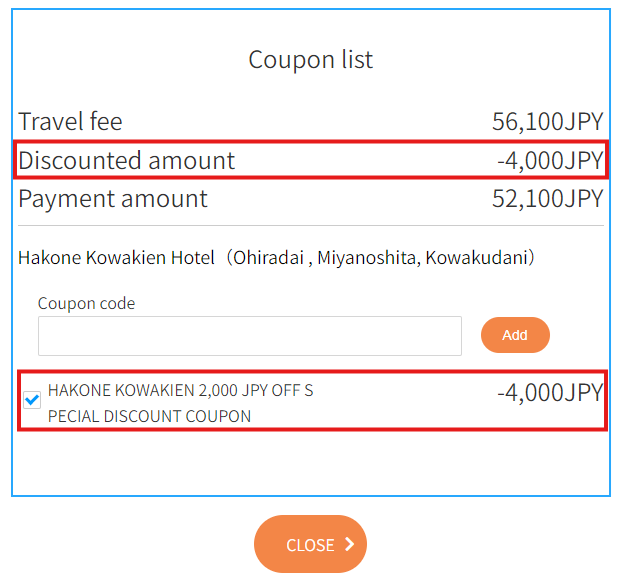Click the Hakone Kowakien Hotel name text
The image size is (622, 579).
116,258
